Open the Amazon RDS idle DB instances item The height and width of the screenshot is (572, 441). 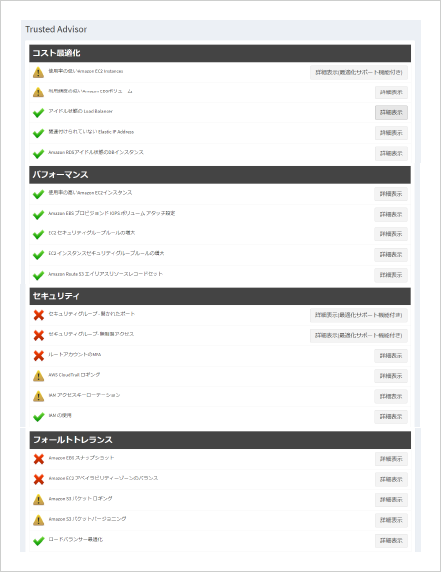pyautogui.click(x=96, y=152)
